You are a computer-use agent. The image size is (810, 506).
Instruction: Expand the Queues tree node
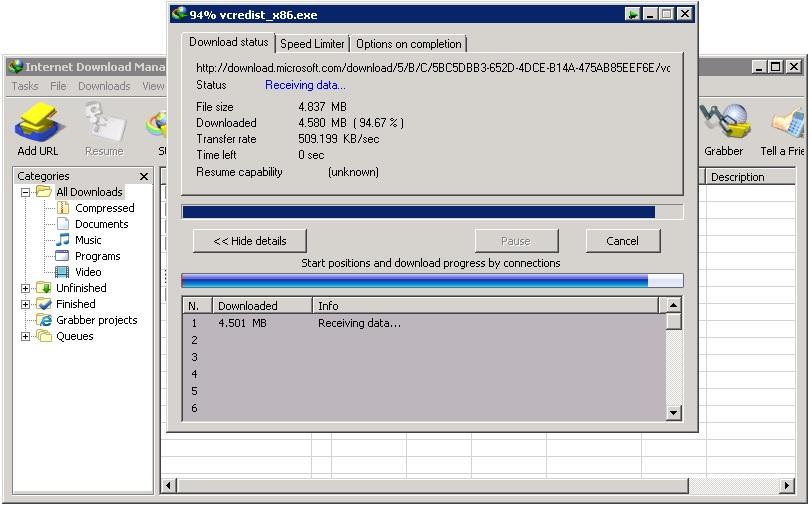[25, 336]
